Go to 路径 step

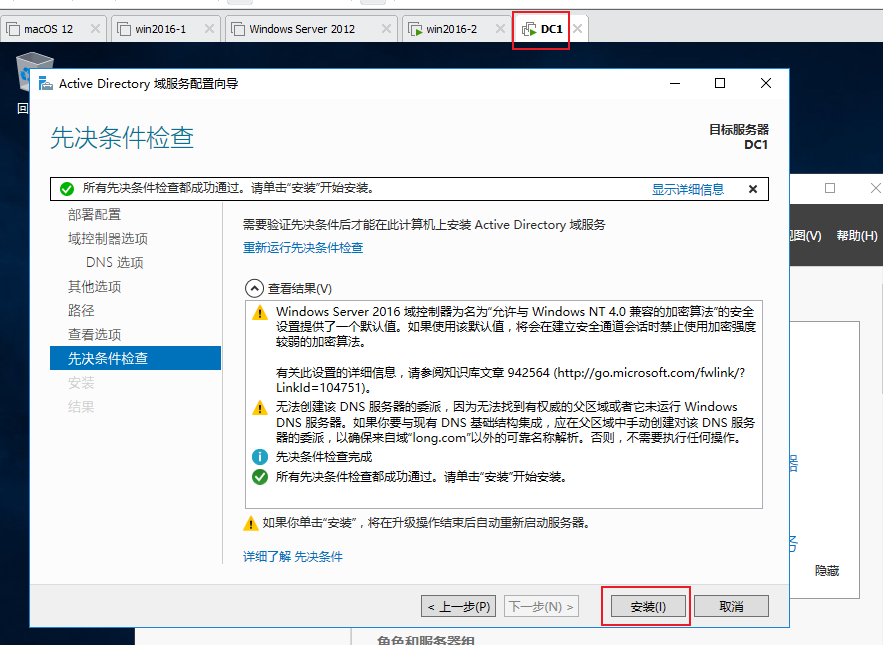coord(81,310)
